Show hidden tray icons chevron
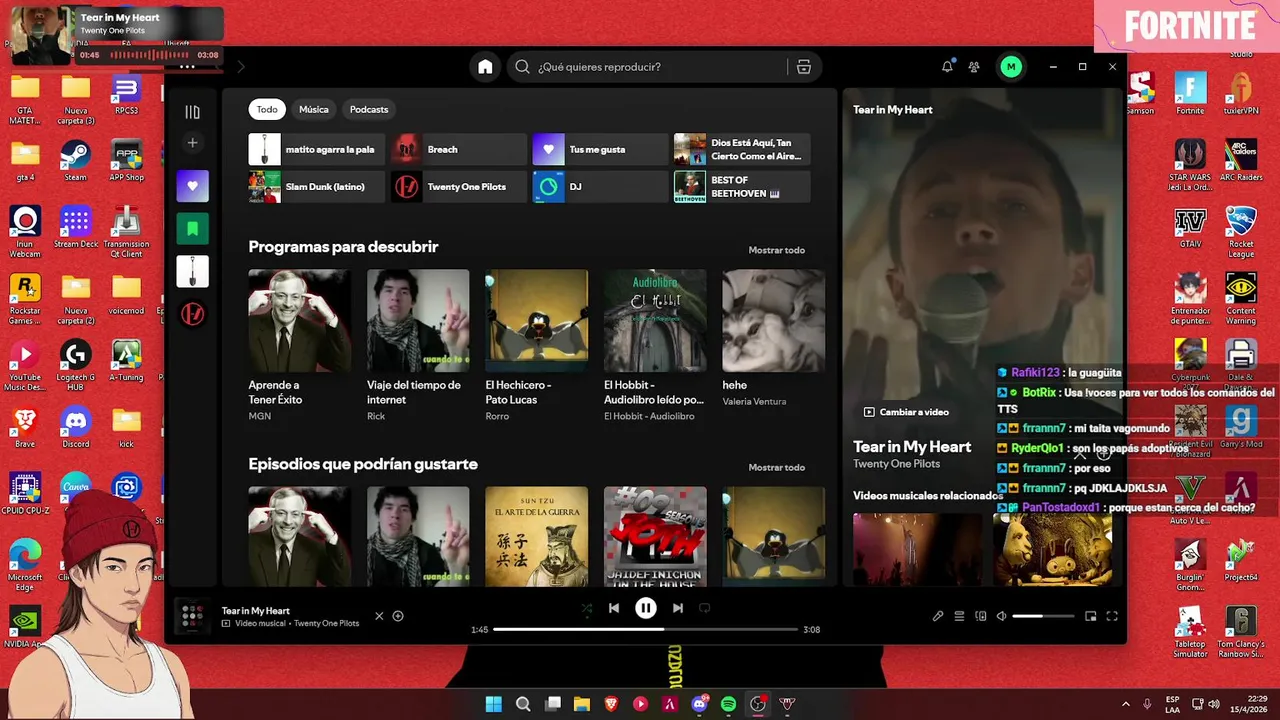Screen dimensions: 1280x720 click(1126, 704)
